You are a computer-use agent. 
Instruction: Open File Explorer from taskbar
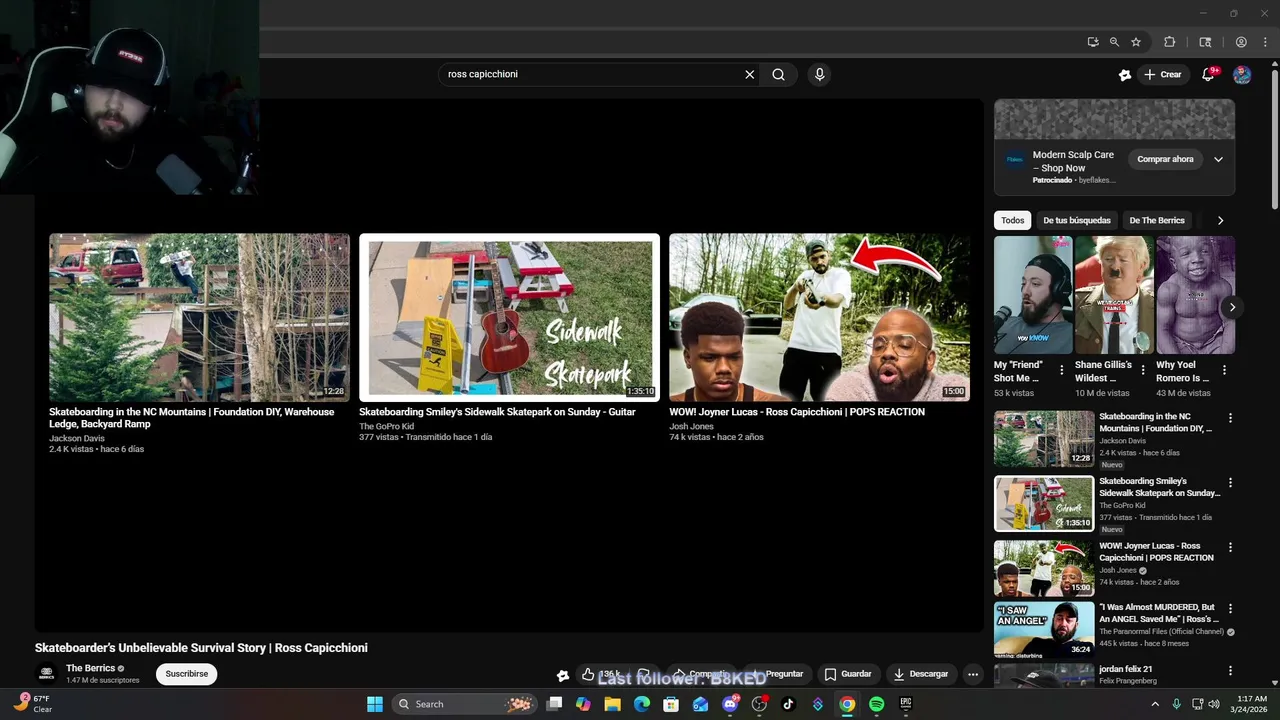tap(612, 704)
